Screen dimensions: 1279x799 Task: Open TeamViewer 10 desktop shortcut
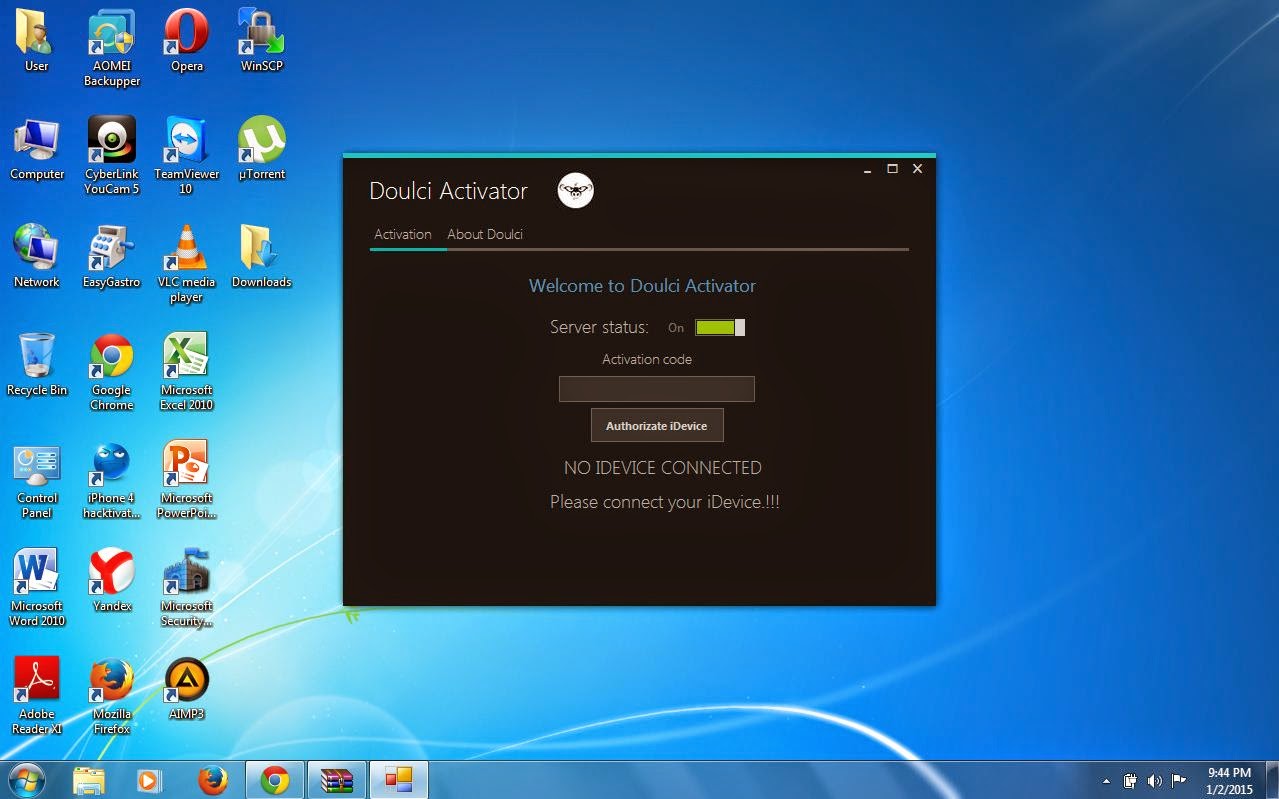[x=186, y=155]
